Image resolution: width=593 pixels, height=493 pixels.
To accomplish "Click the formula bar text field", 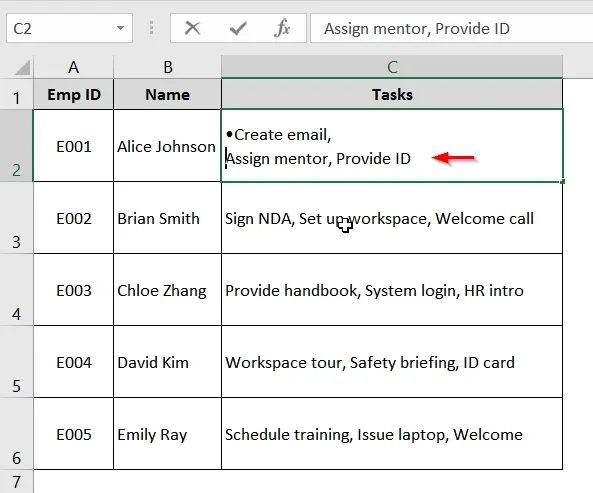I will click(x=452, y=28).
